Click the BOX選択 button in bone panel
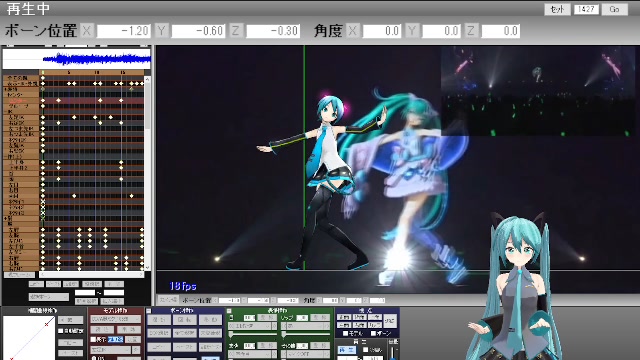Image resolution: width=640 pixels, height=360 pixels. (x=159, y=333)
